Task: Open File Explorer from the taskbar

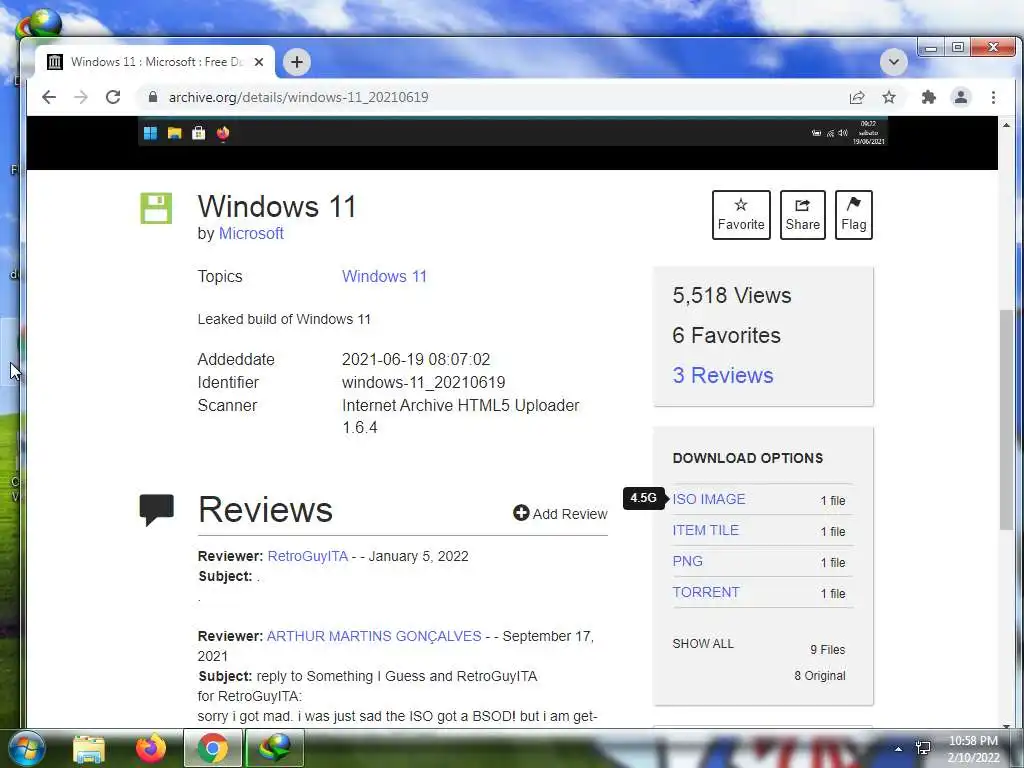Action: (89, 748)
